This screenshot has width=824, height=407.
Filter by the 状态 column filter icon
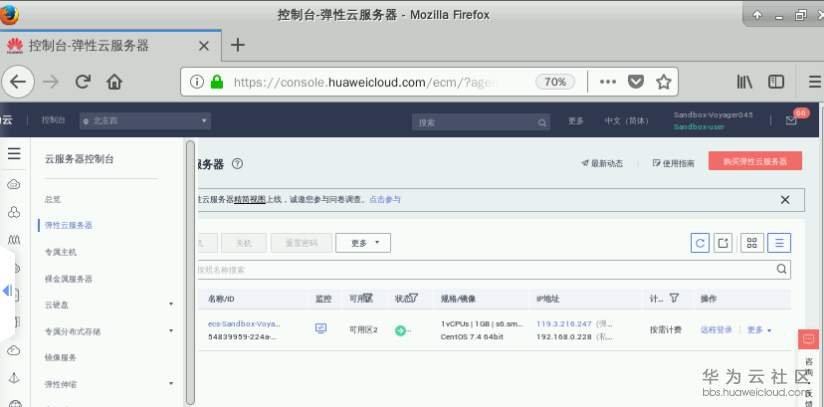413,298
